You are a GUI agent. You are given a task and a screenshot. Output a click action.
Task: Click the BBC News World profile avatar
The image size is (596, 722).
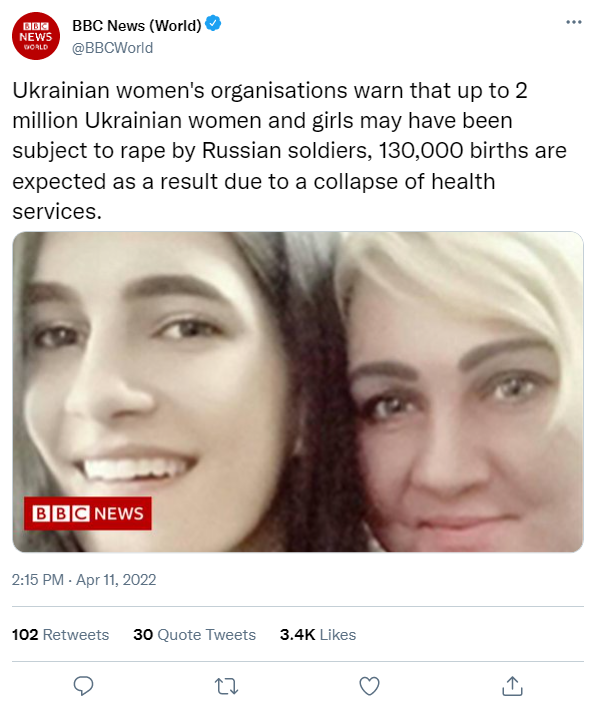(36, 36)
